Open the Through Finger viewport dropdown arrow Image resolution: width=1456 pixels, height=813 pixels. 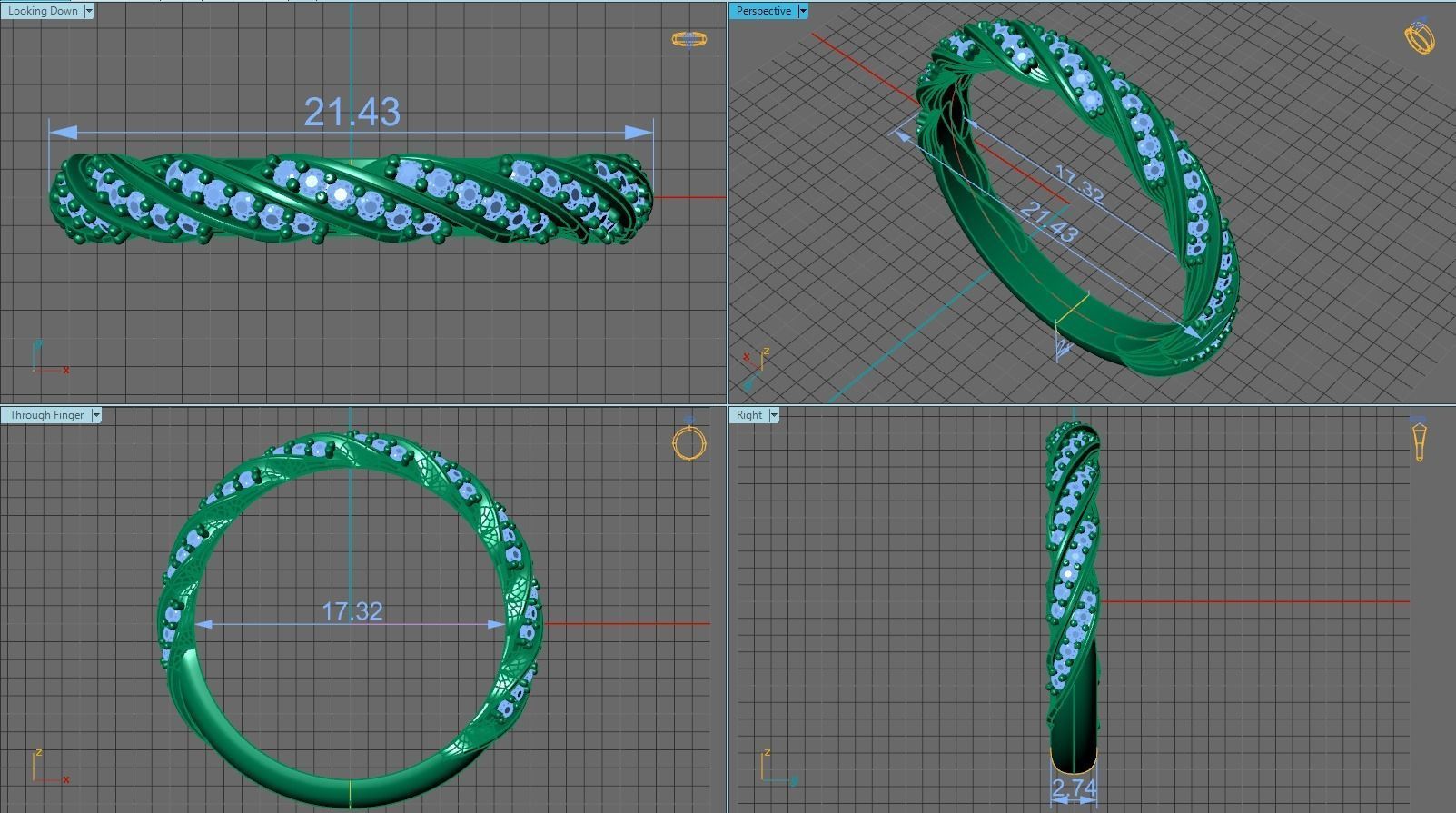point(96,415)
